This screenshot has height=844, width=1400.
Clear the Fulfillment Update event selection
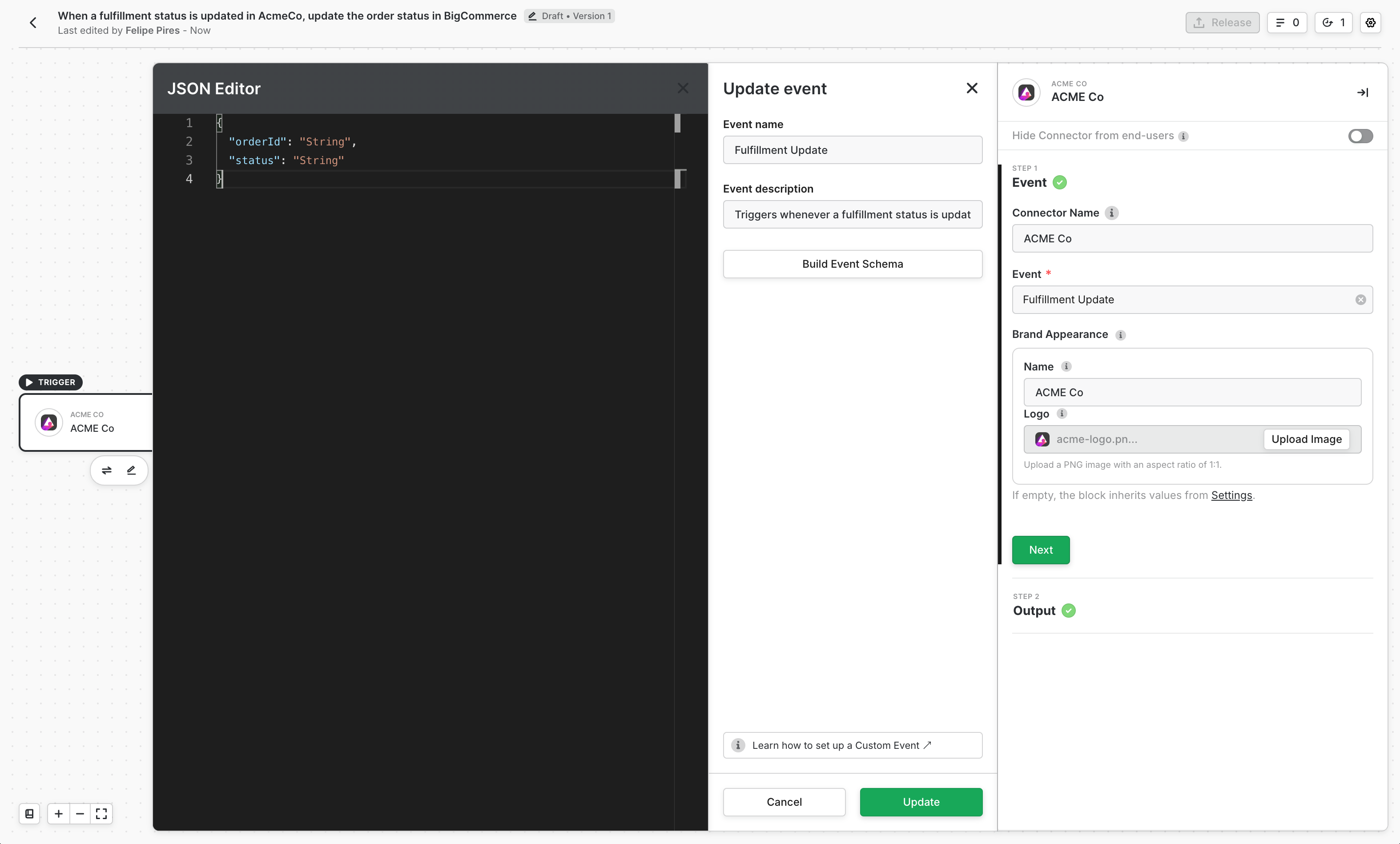point(1360,300)
